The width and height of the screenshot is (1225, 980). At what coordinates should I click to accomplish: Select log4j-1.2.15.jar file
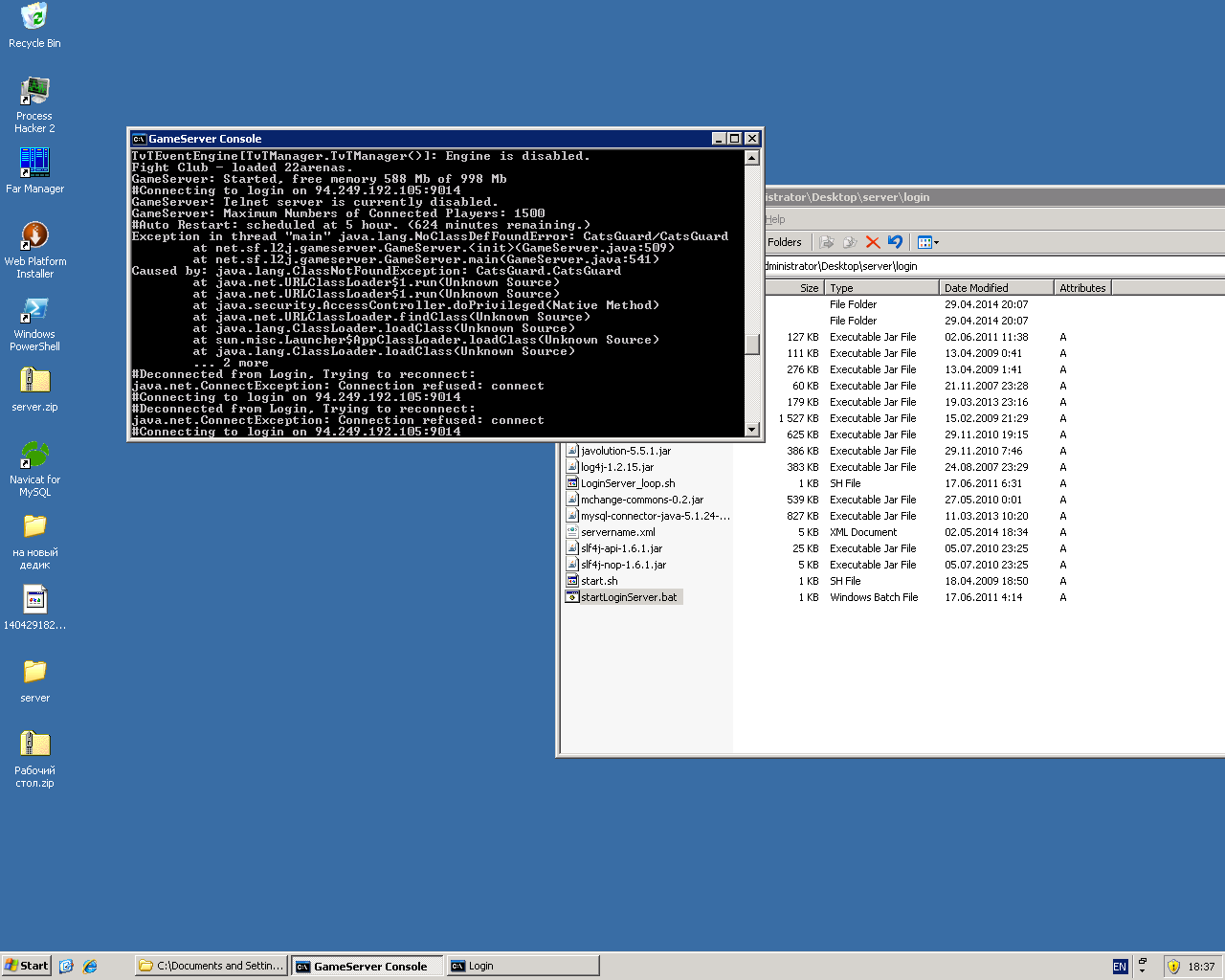(x=617, y=467)
